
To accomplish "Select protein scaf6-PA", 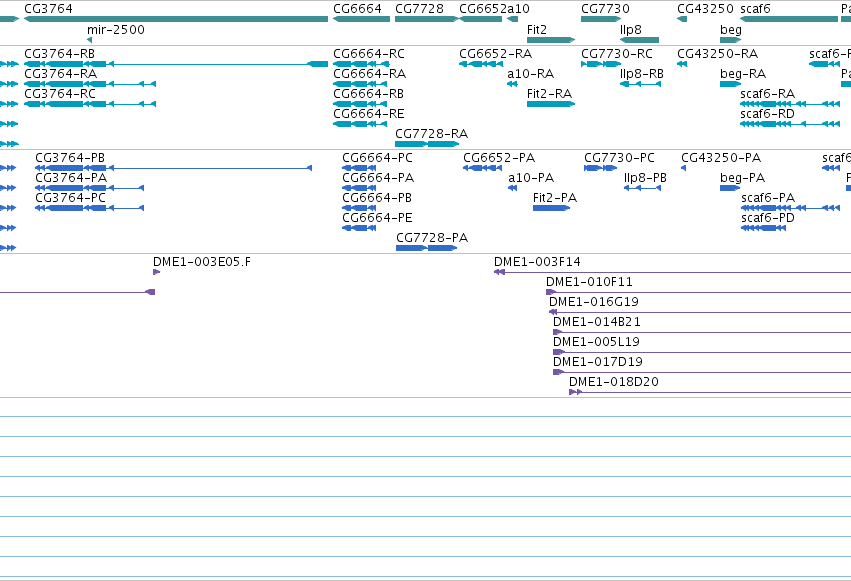I will pyautogui.click(x=790, y=208).
